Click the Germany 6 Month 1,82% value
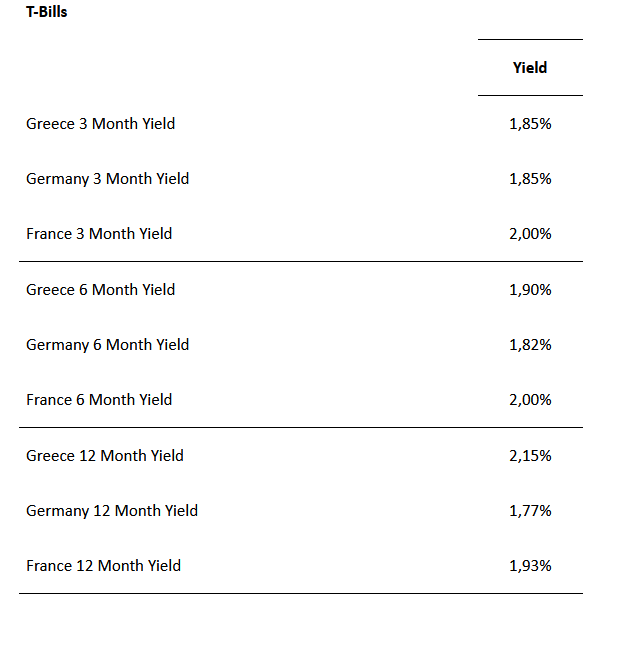The image size is (624, 647). coord(530,345)
